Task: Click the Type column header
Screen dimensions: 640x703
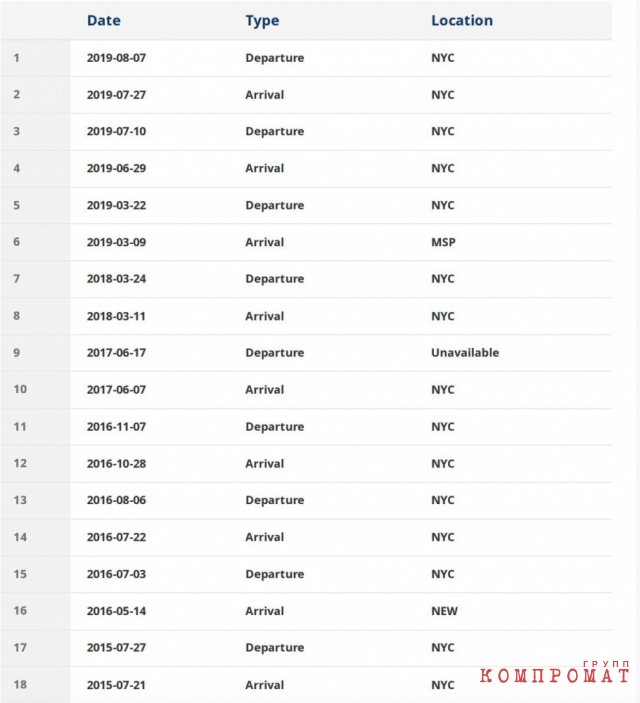Action: [262, 20]
